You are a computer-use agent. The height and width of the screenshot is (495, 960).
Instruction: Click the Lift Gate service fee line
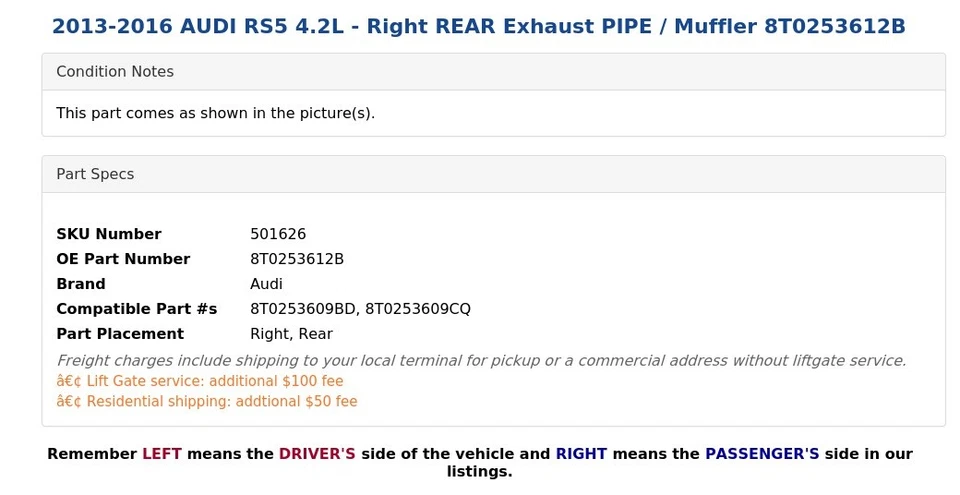(200, 381)
